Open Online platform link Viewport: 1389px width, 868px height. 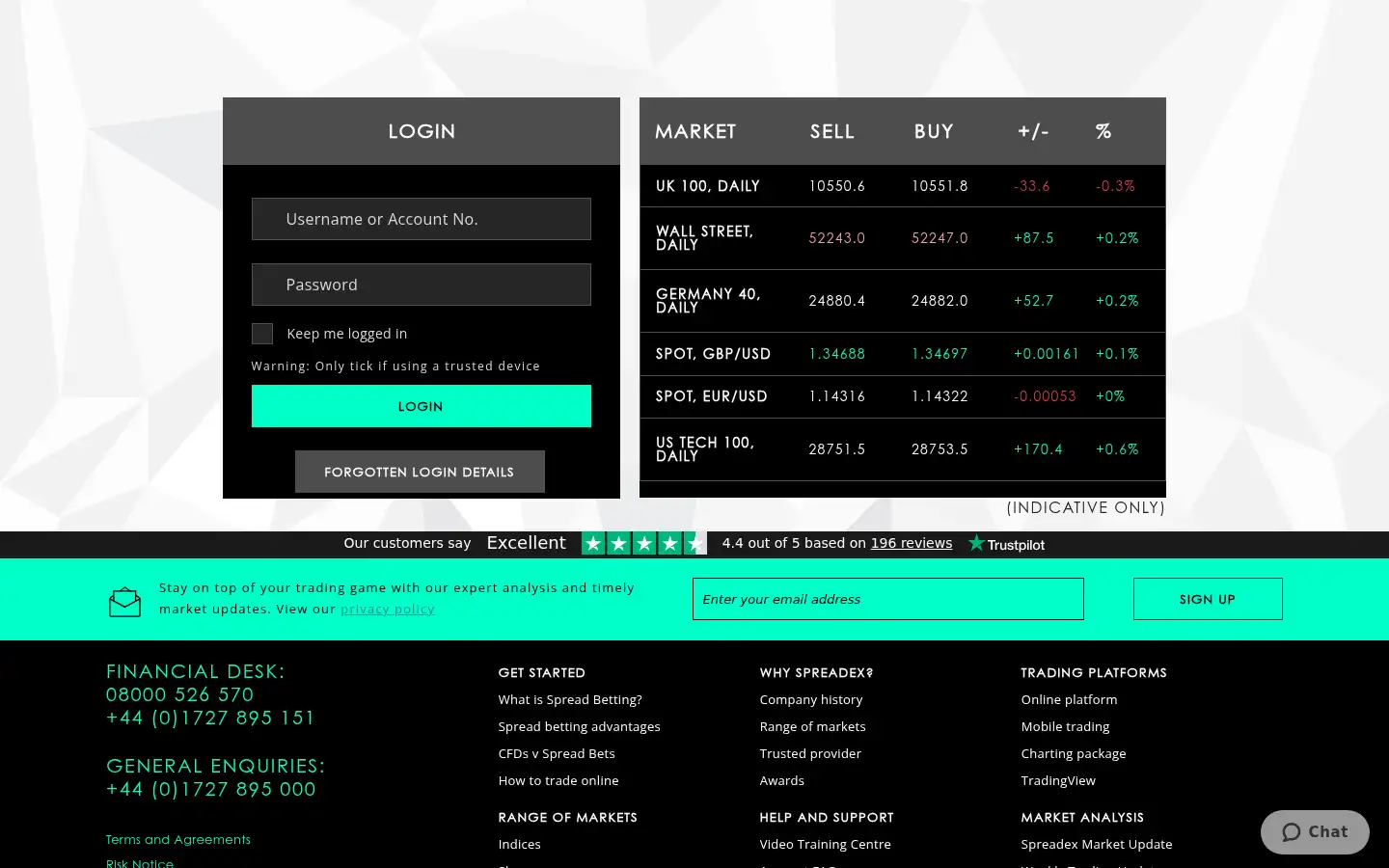click(1070, 699)
